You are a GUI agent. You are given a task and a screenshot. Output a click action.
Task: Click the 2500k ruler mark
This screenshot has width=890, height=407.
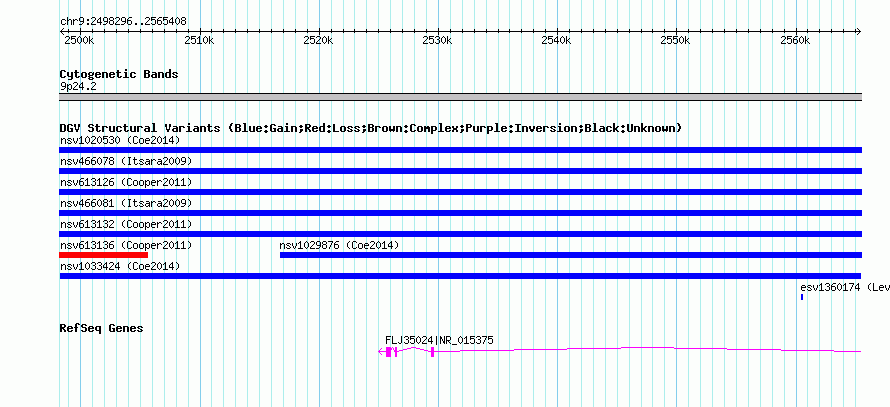(x=79, y=41)
